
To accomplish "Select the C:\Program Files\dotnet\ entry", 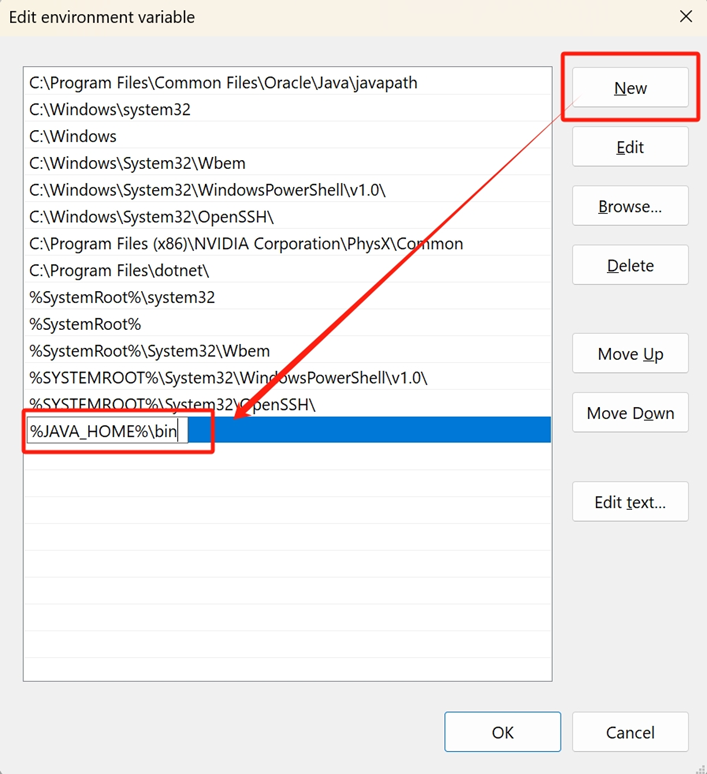I will 119,271.
